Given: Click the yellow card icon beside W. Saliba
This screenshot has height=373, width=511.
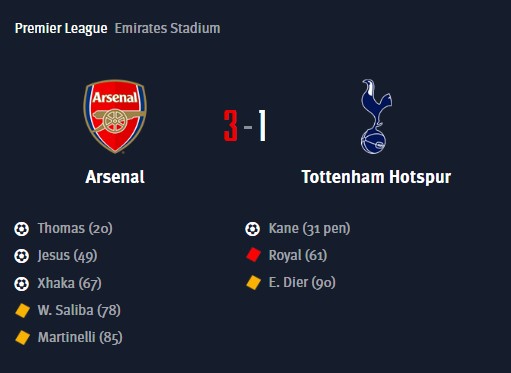Looking at the screenshot, I should [22, 310].
